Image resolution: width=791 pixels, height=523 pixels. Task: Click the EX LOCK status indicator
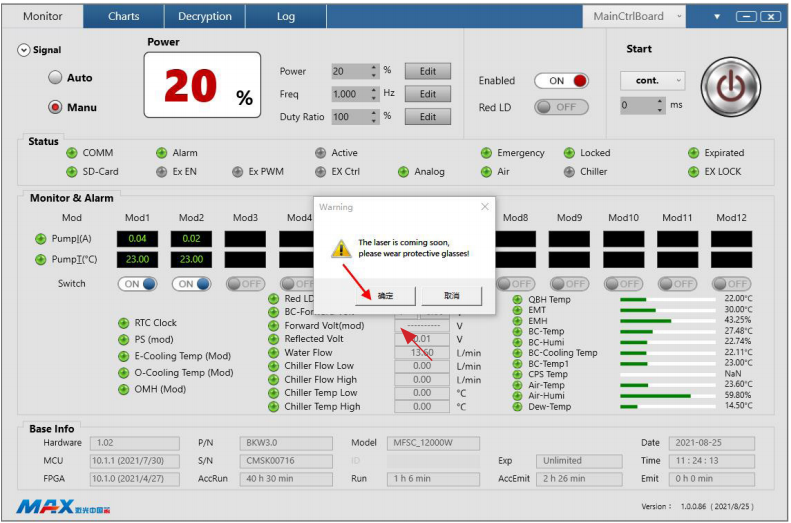(x=694, y=172)
